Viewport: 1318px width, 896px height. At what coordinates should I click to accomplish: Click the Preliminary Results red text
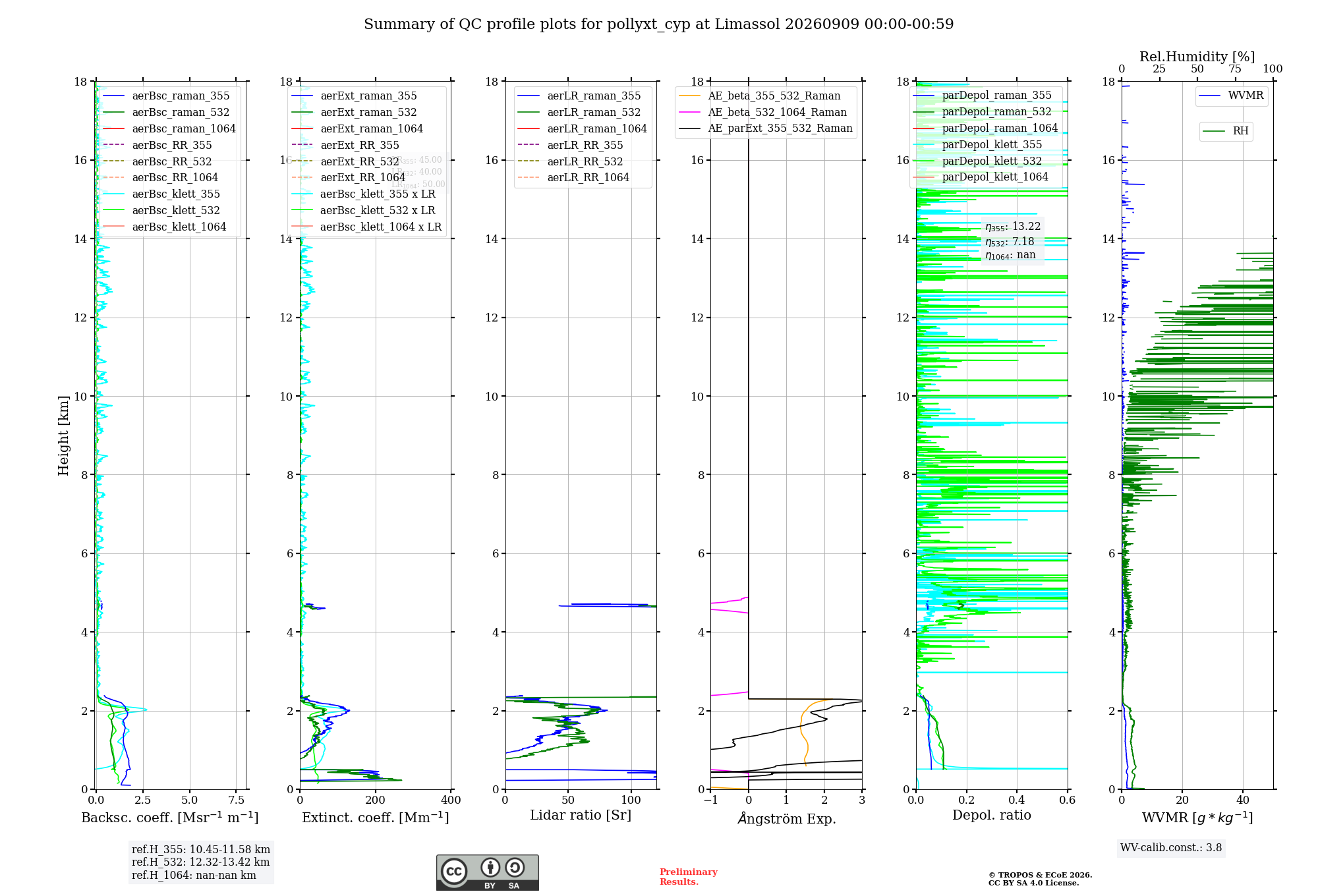pyautogui.click(x=688, y=877)
